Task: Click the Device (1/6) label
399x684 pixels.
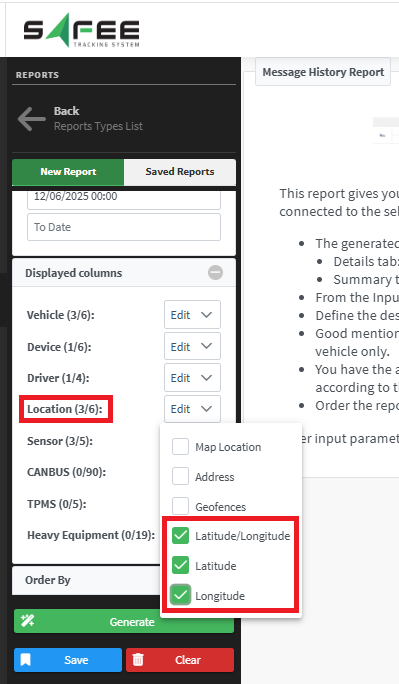Action: (59, 347)
